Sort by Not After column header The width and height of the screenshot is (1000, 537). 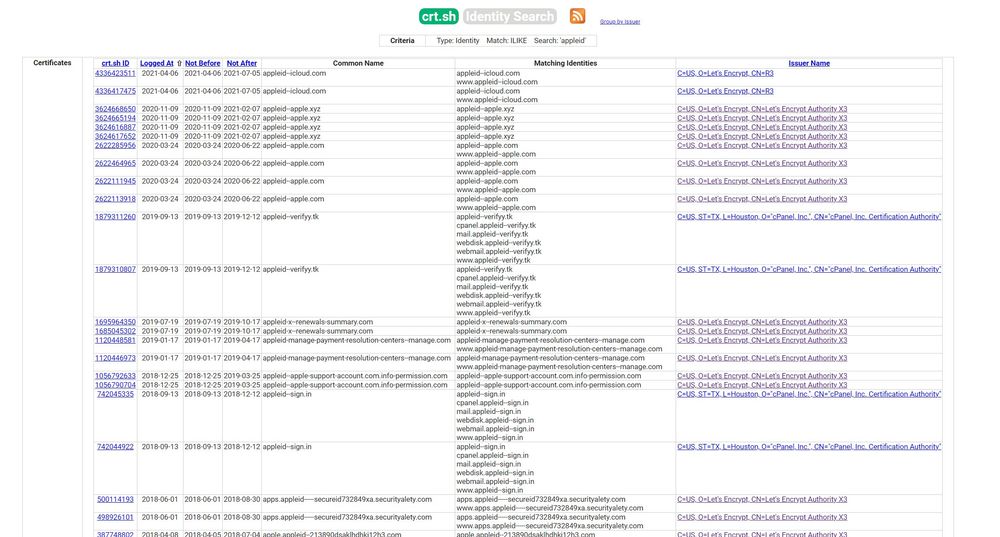[x=242, y=63]
